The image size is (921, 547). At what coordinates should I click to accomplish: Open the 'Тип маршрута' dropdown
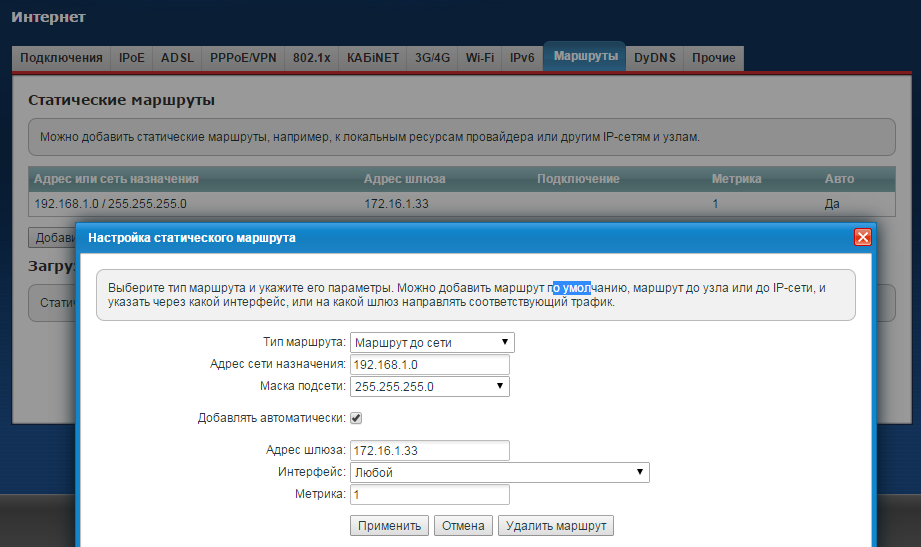[432, 342]
